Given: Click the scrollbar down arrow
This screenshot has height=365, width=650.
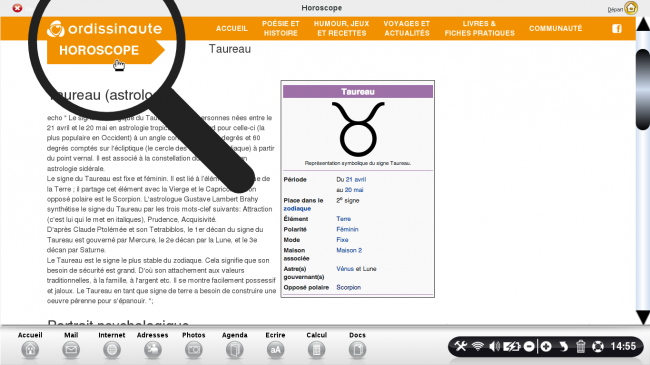Looking at the screenshot, I should pyautogui.click(x=643, y=317).
